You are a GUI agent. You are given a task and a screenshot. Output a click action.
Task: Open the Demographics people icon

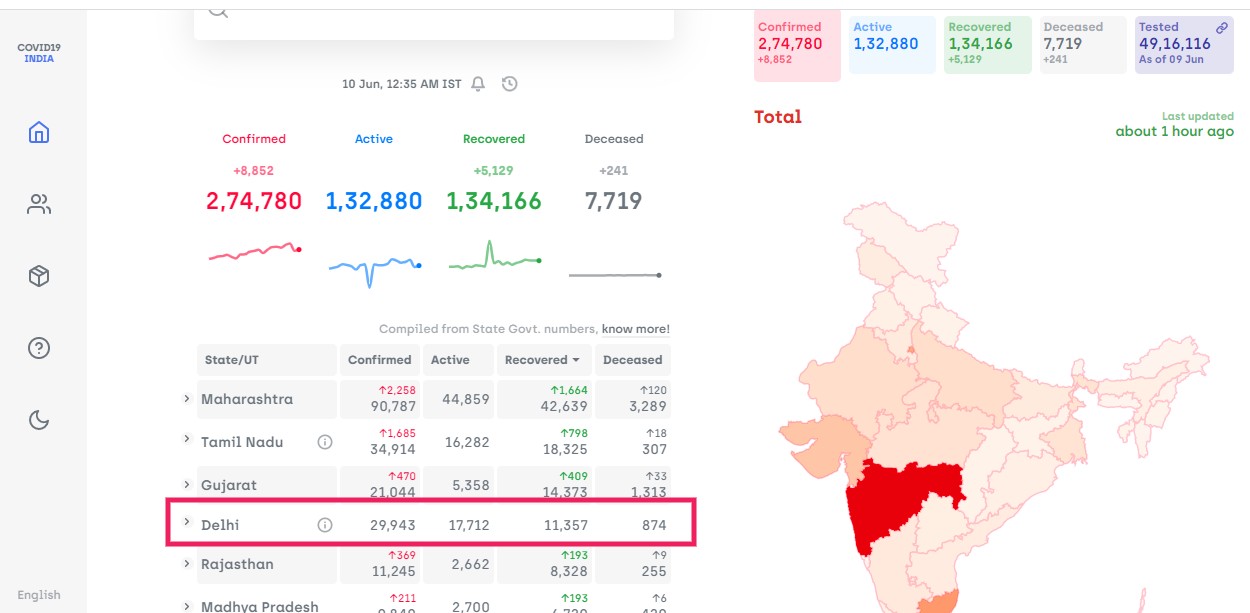pos(39,205)
